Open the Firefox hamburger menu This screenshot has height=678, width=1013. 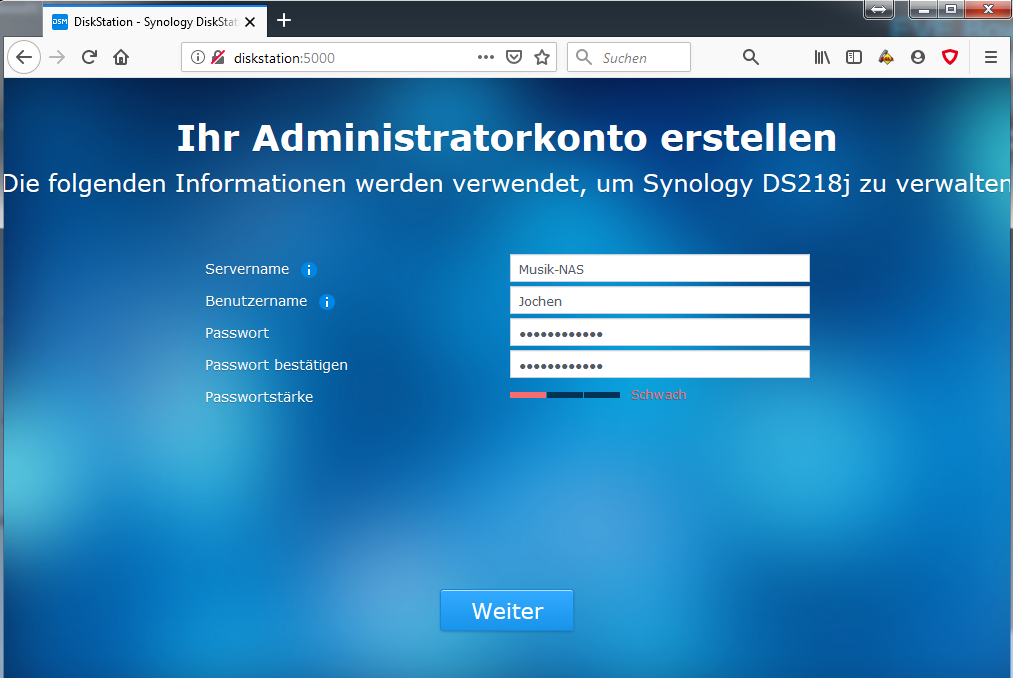[x=990, y=58]
